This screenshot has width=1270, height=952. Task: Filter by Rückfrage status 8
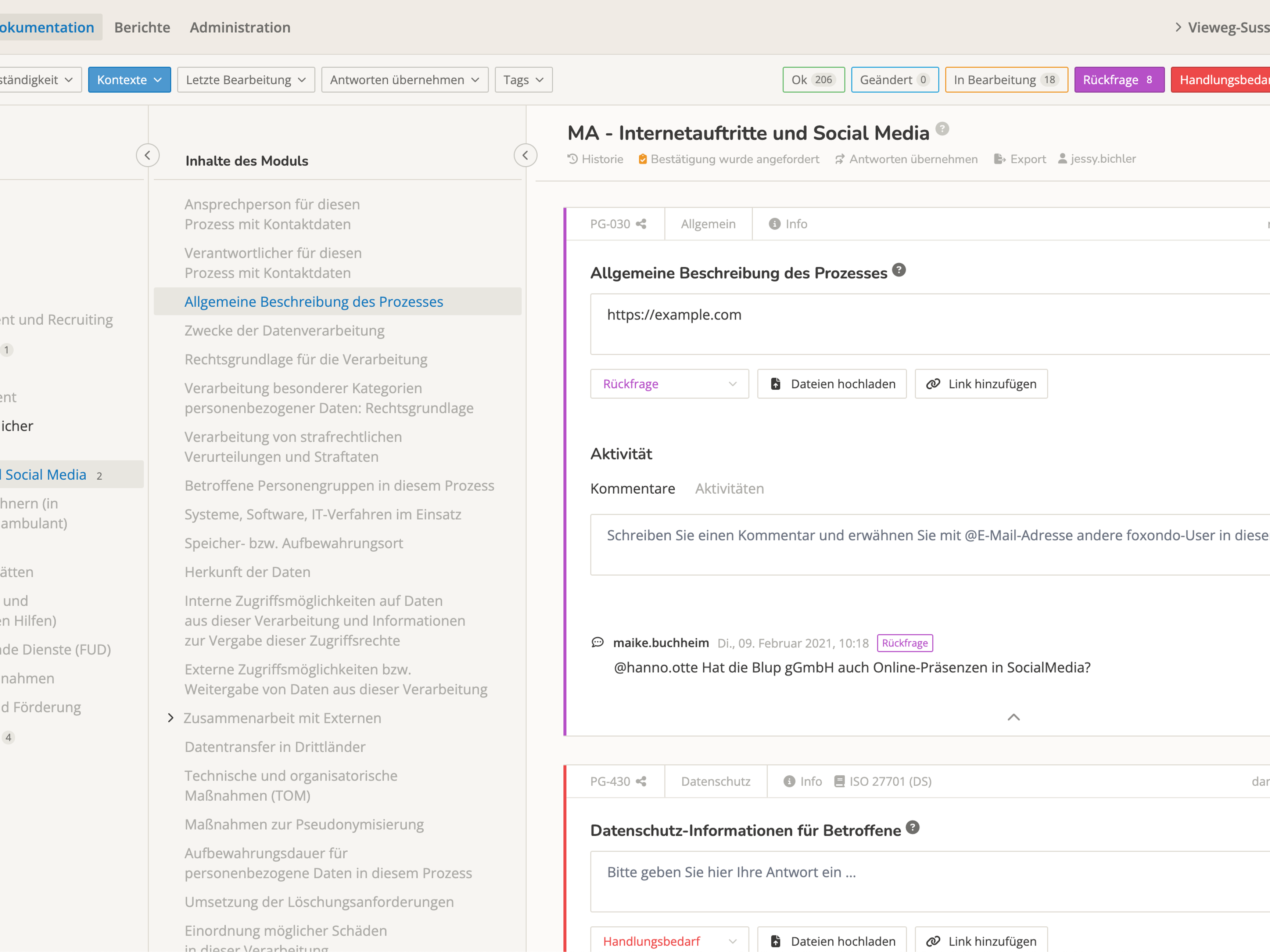coord(1119,80)
